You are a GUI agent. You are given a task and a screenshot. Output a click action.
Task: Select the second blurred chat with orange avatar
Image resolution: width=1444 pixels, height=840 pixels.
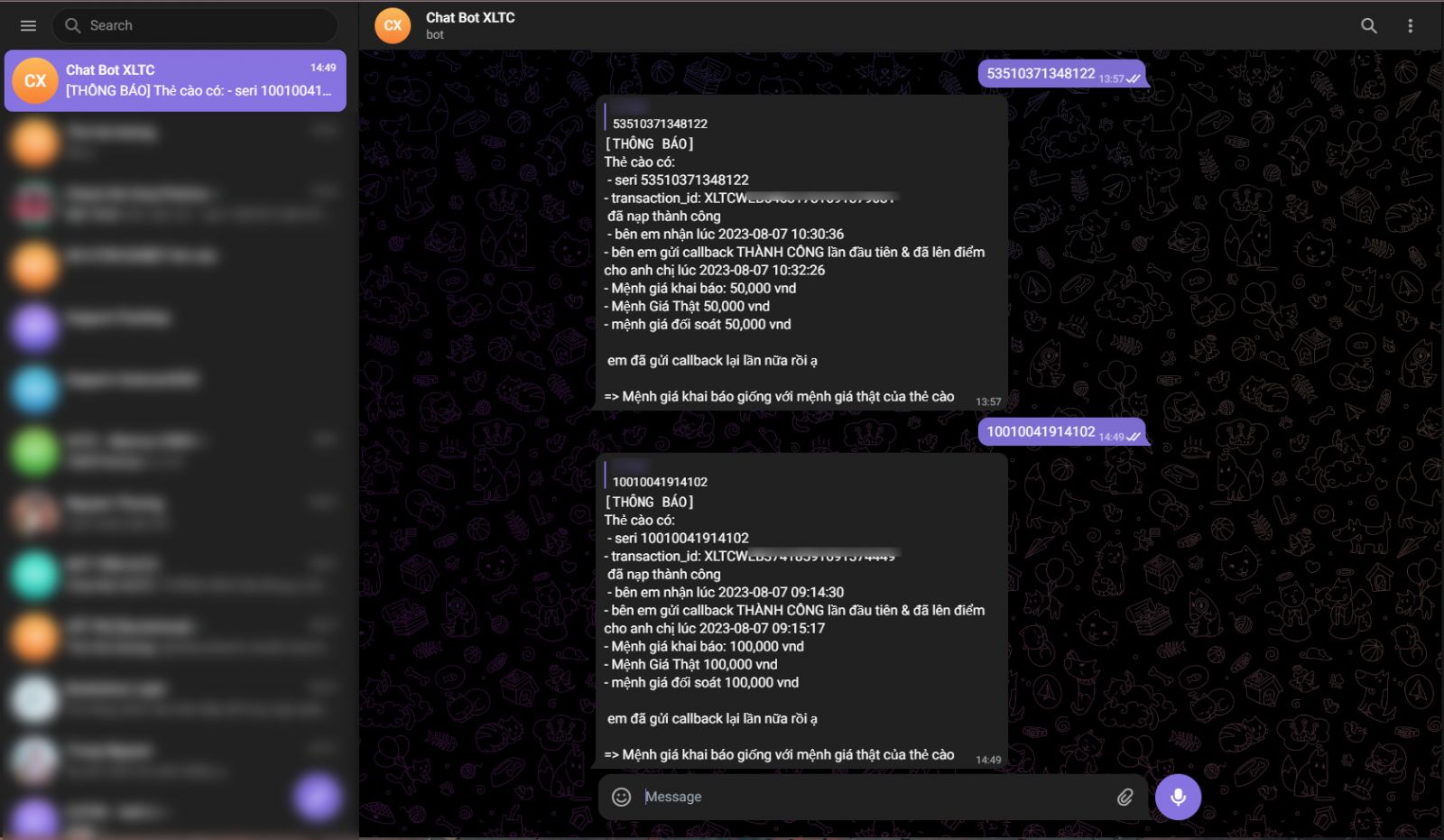pos(175,266)
